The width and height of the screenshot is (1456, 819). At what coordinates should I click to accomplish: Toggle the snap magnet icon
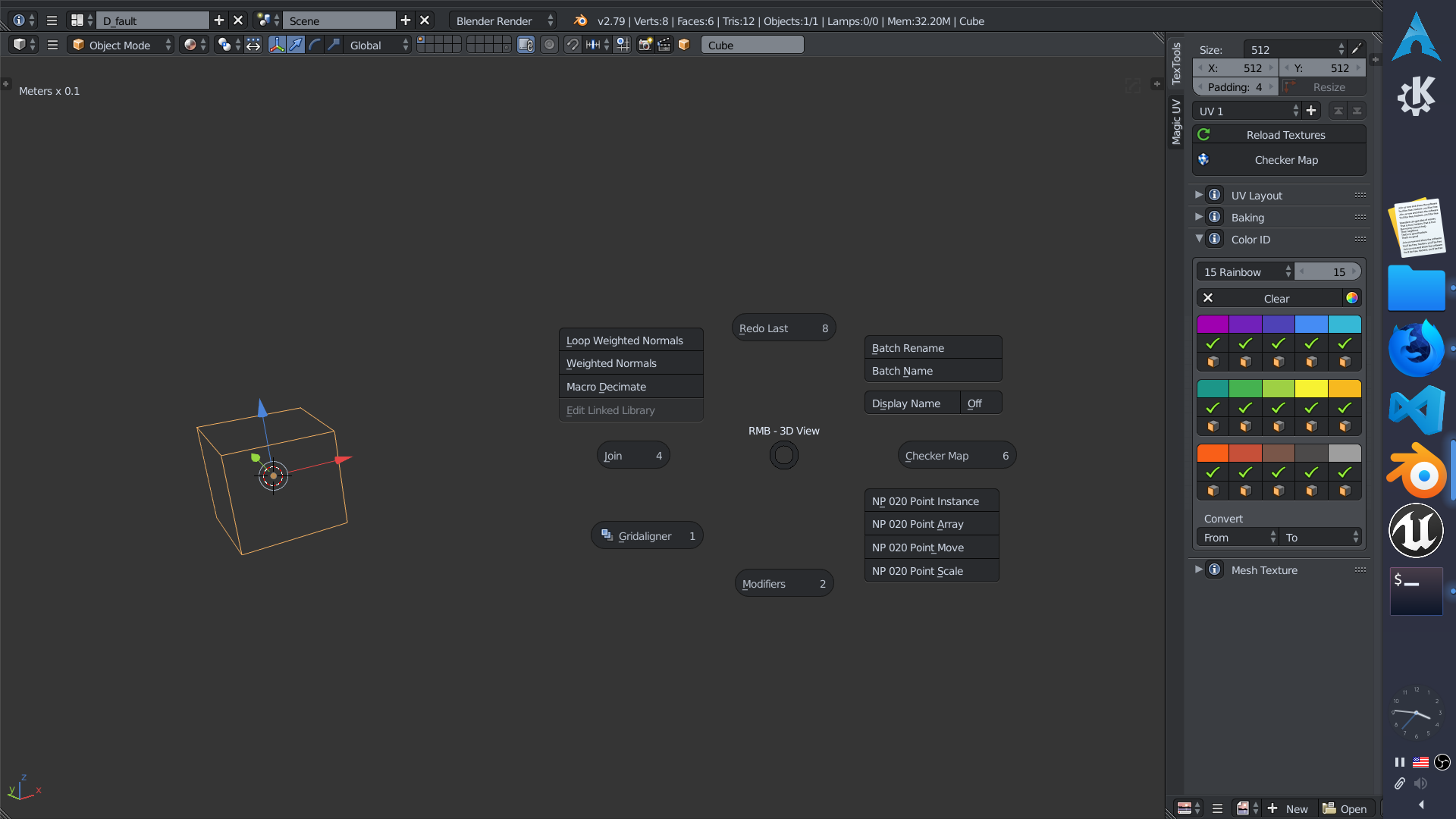(573, 45)
